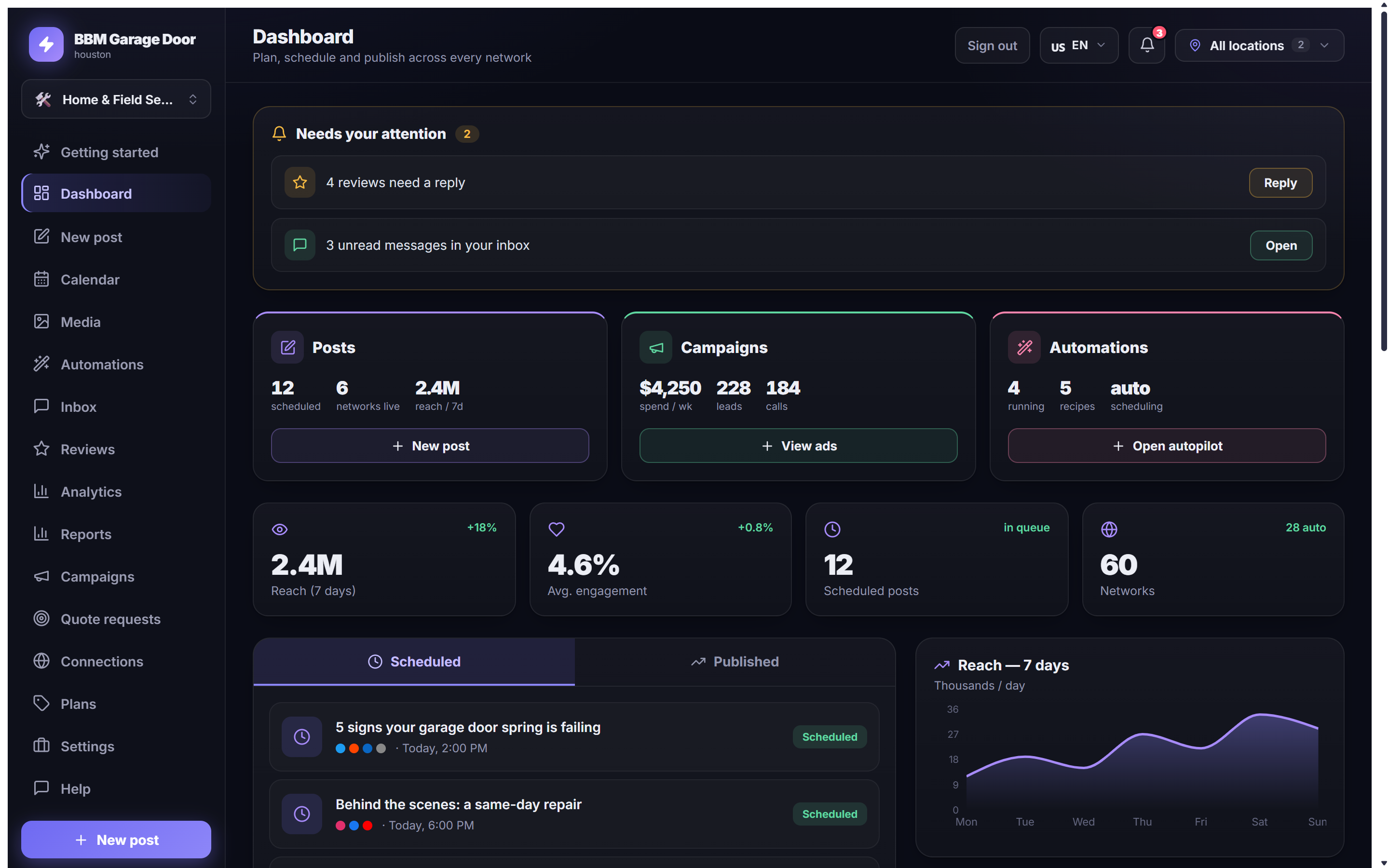Click the '28 auto' label on Networks card

[1305, 527]
